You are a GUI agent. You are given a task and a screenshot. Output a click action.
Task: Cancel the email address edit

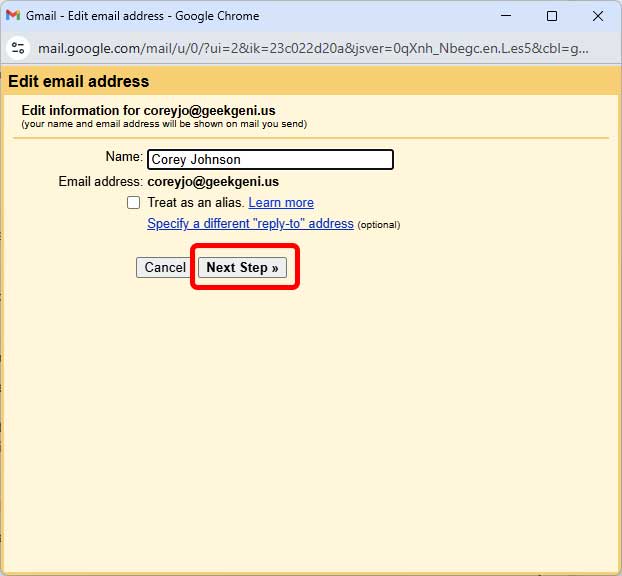(165, 267)
